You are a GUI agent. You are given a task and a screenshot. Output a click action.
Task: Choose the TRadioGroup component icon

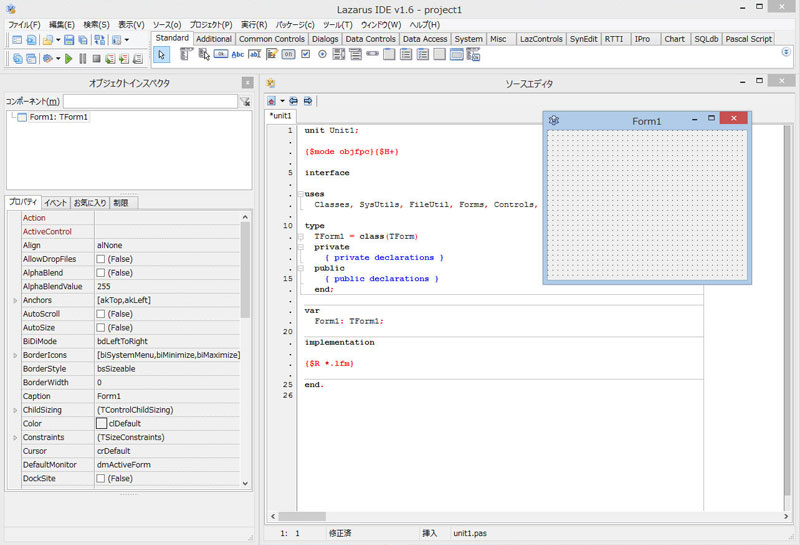tap(406, 54)
